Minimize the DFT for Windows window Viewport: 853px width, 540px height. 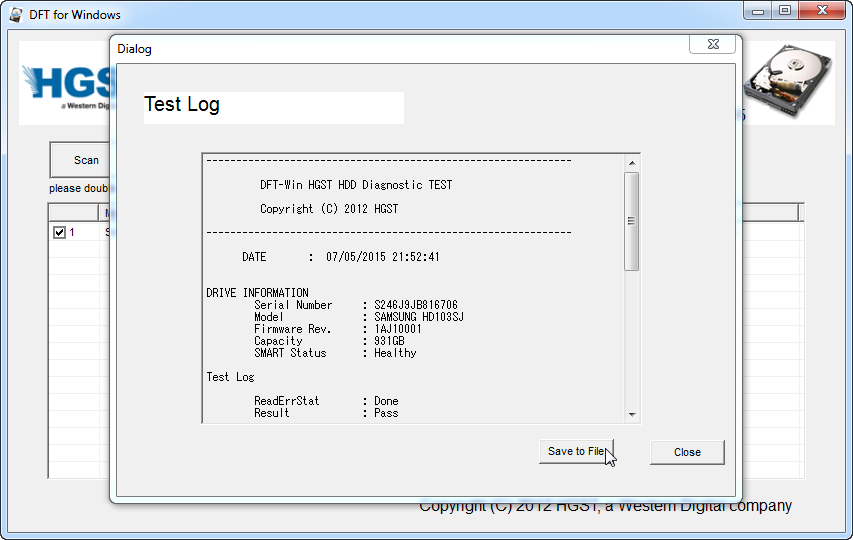pos(758,10)
